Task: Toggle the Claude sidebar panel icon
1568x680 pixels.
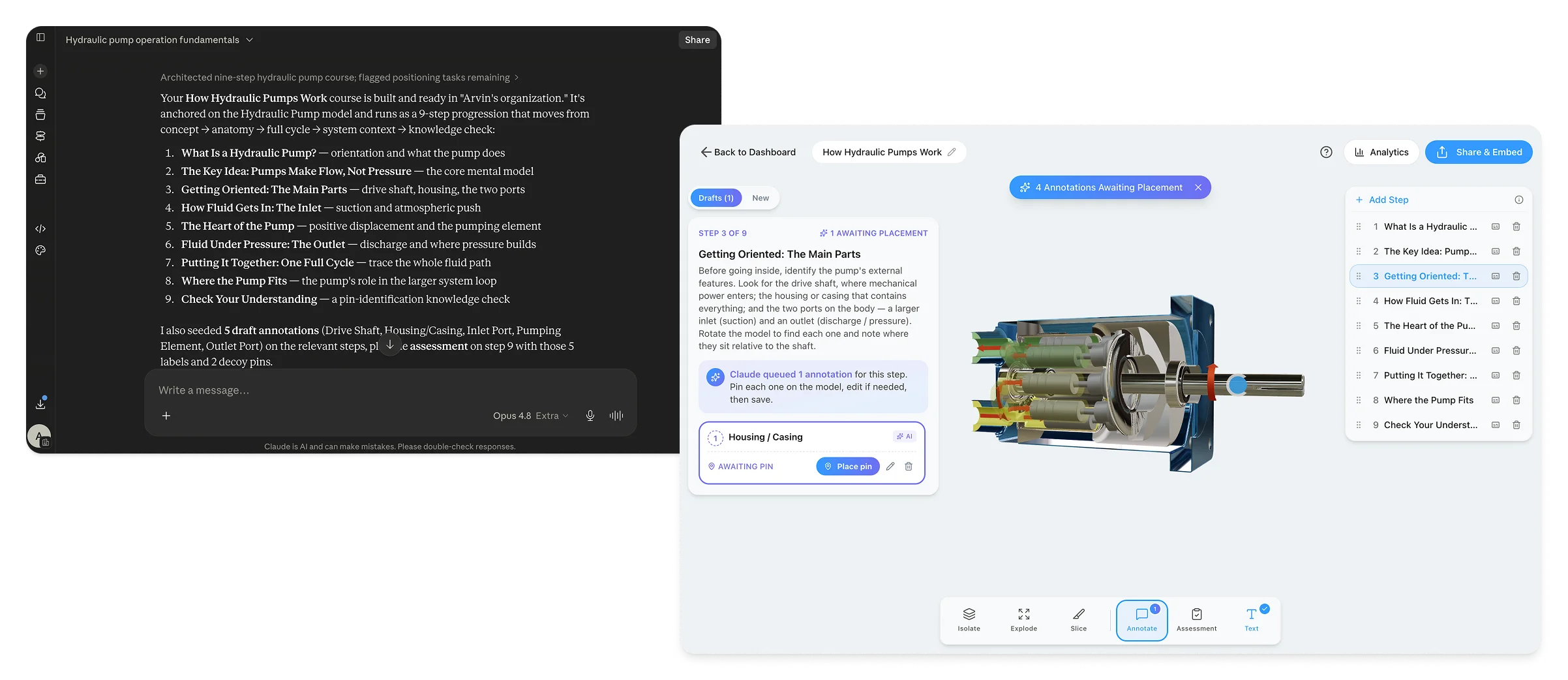Action: pos(40,37)
